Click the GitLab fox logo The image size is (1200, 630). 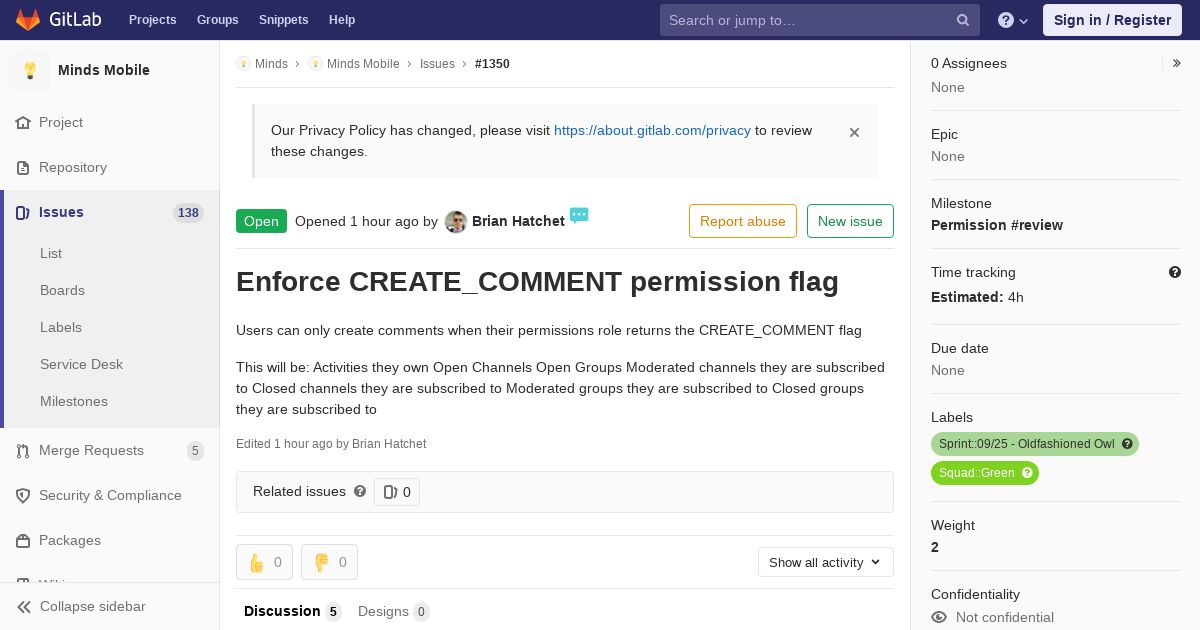click(28, 19)
